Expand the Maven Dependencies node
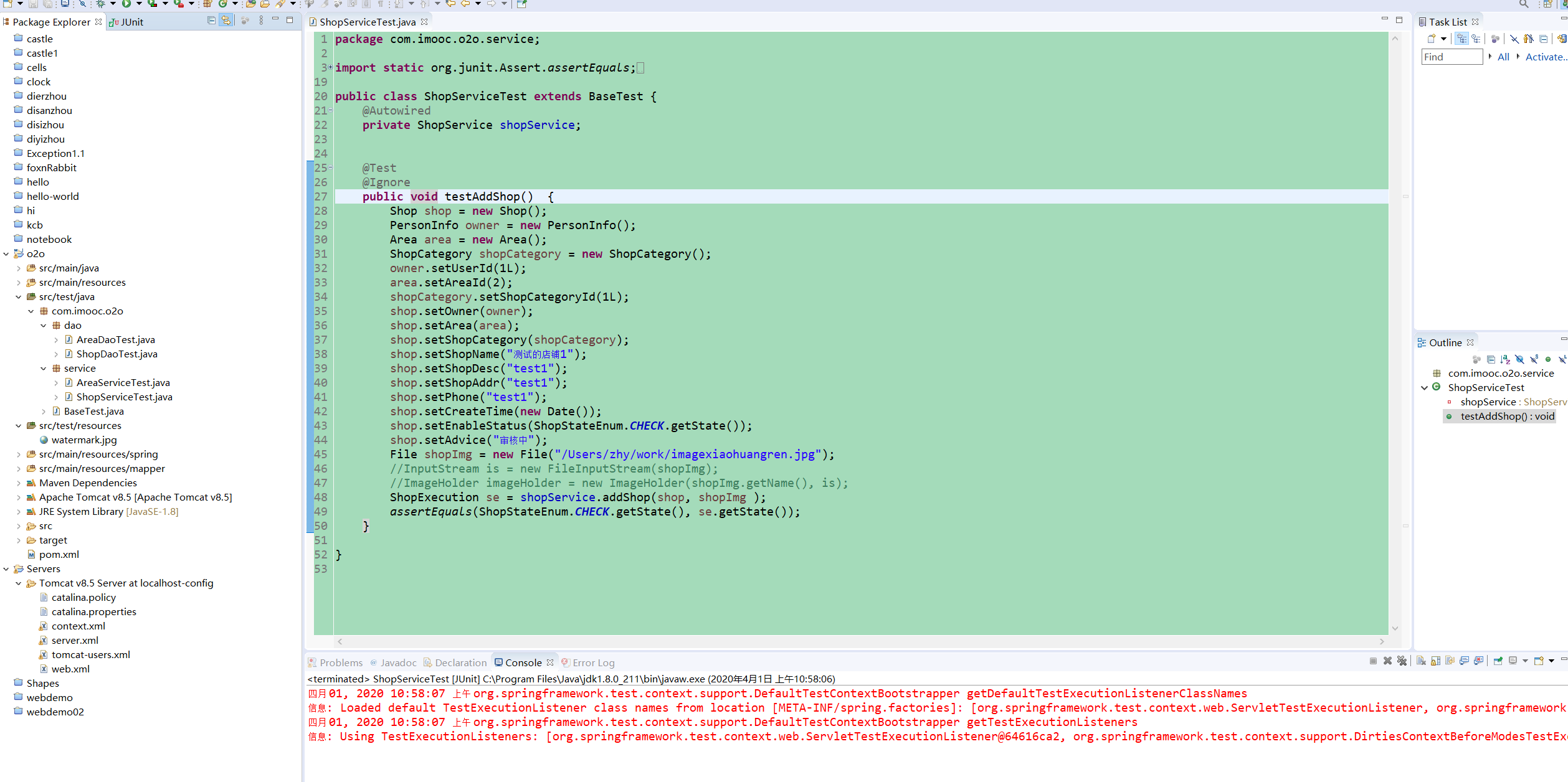The image size is (1568, 782). (x=19, y=483)
